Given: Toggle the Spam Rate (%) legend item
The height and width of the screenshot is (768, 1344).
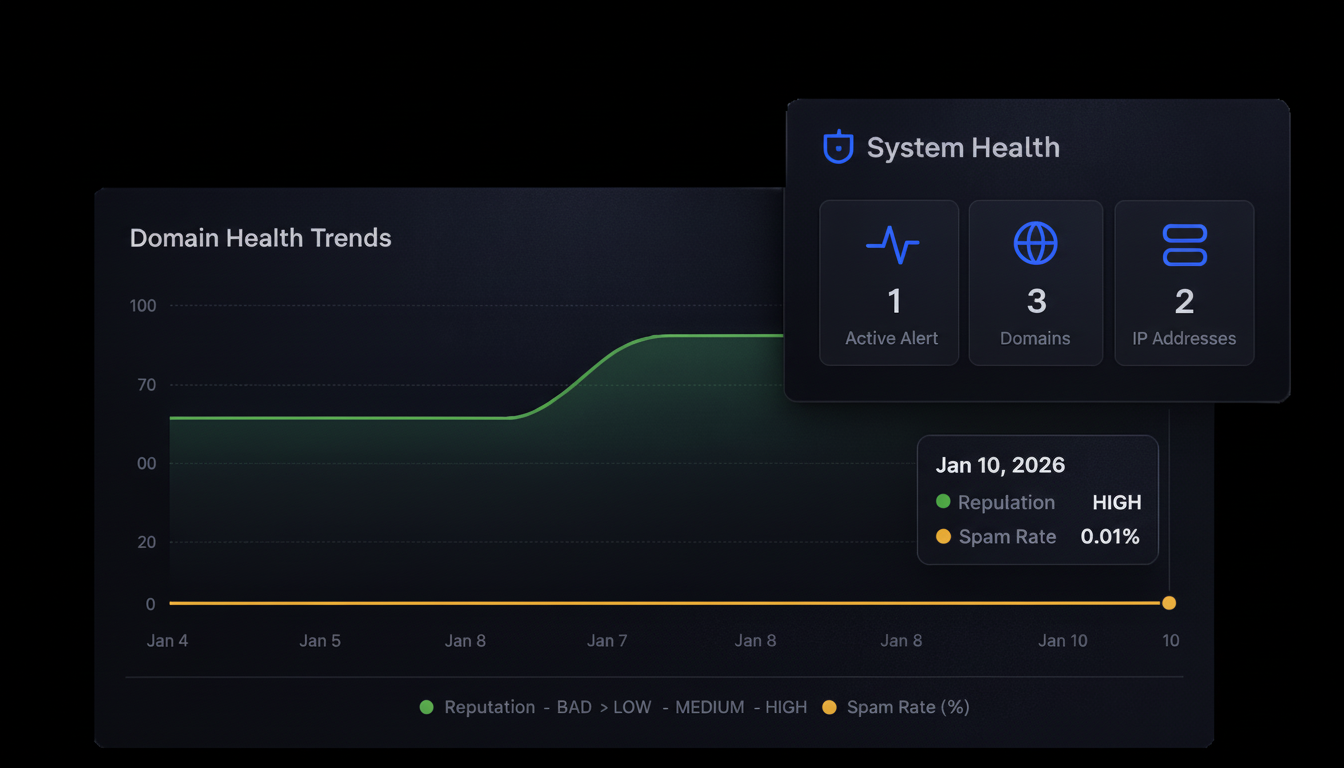Looking at the screenshot, I should click(907, 707).
